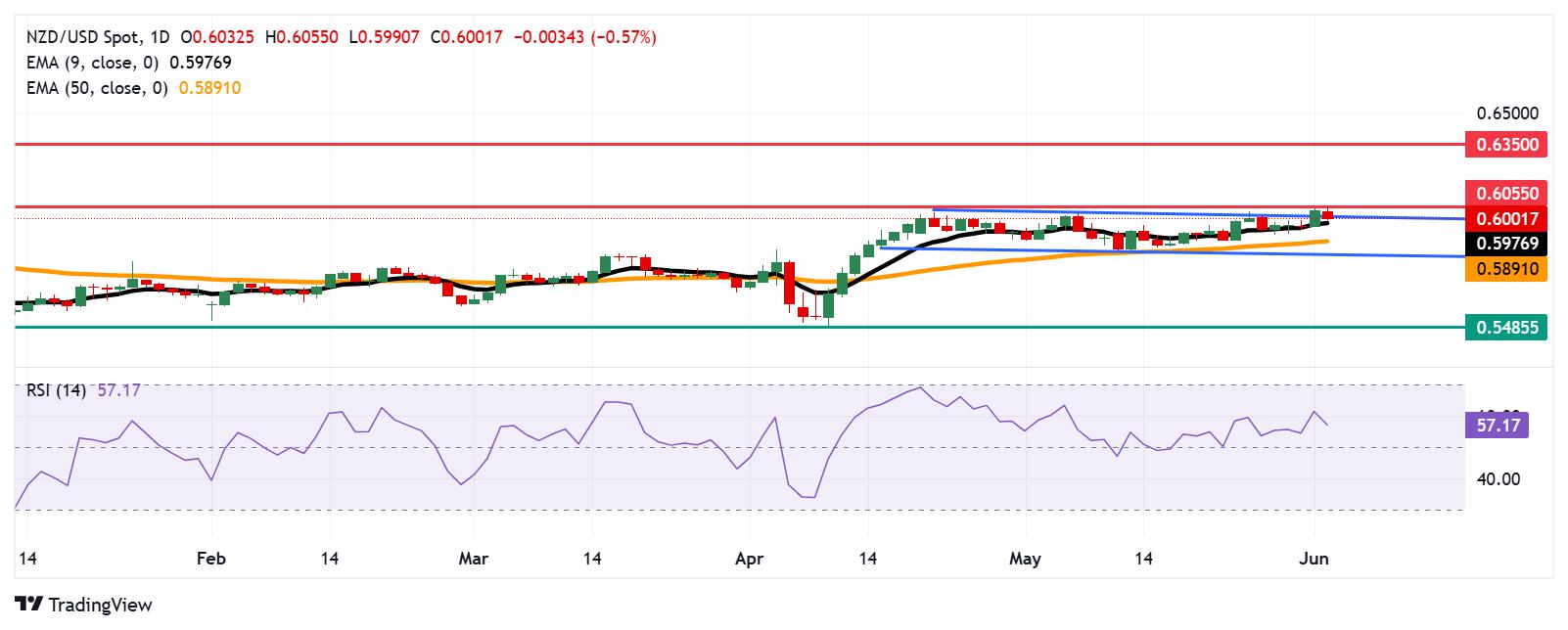The image size is (1568, 630).
Task: Select the May marker on time axis
Action: (1025, 559)
